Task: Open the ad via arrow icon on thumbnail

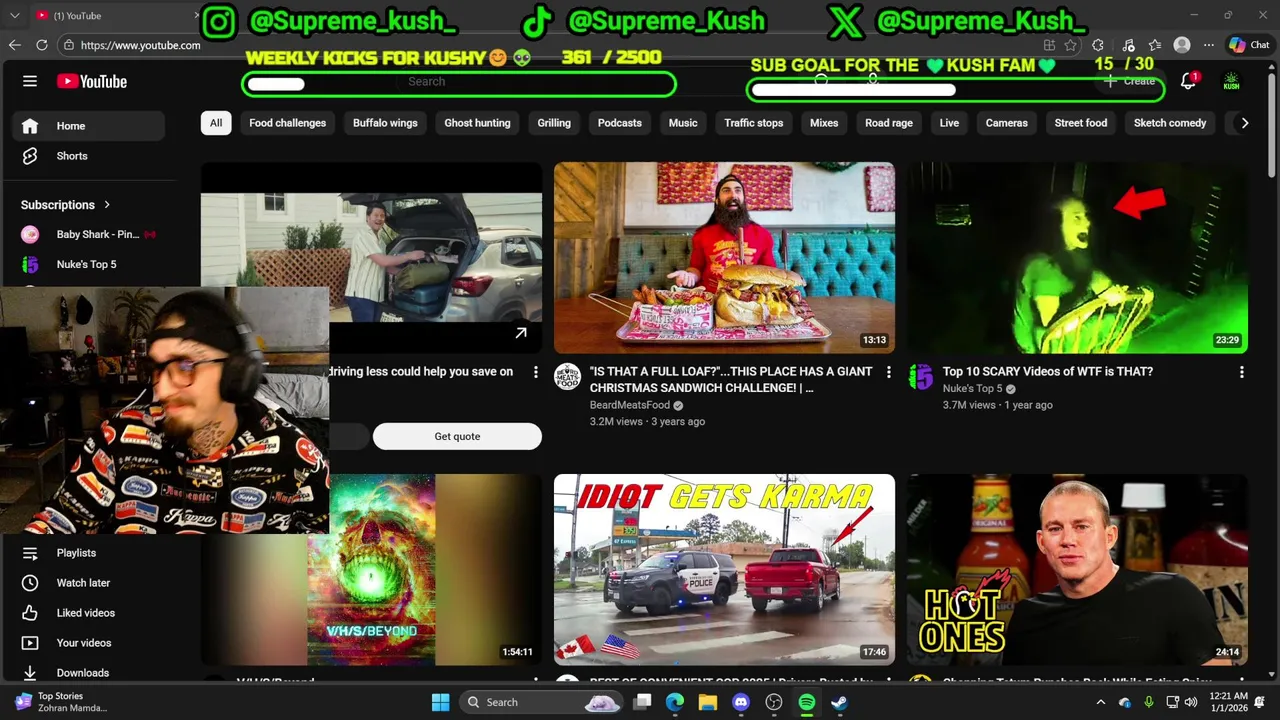Action: pyautogui.click(x=521, y=334)
